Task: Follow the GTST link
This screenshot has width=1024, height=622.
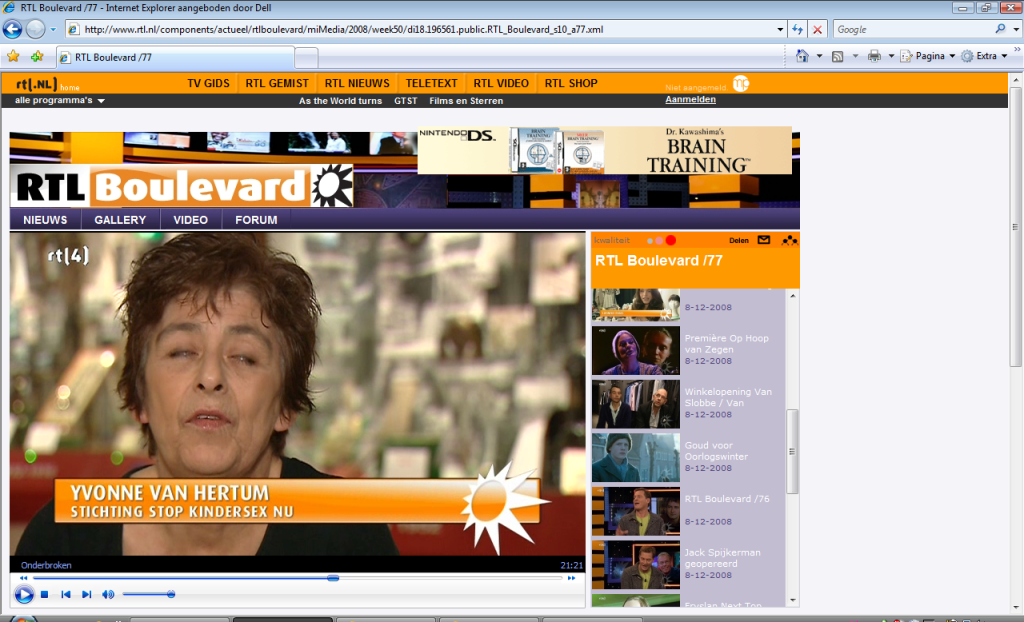Action: (x=406, y=101)
